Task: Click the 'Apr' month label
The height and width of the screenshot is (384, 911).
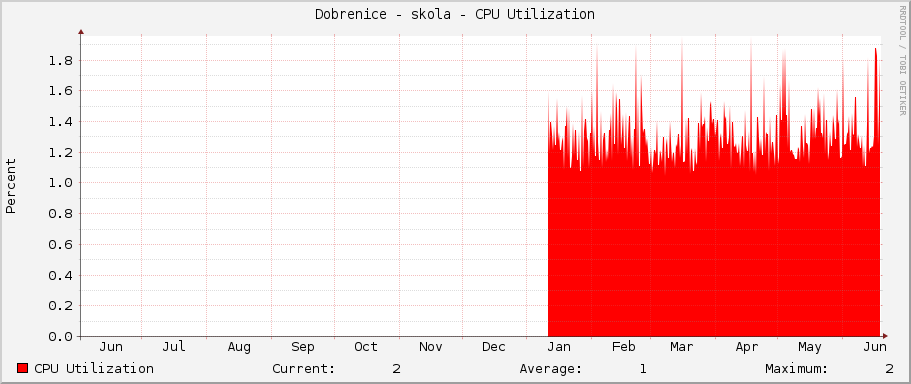Action: (x=747, y=347)
